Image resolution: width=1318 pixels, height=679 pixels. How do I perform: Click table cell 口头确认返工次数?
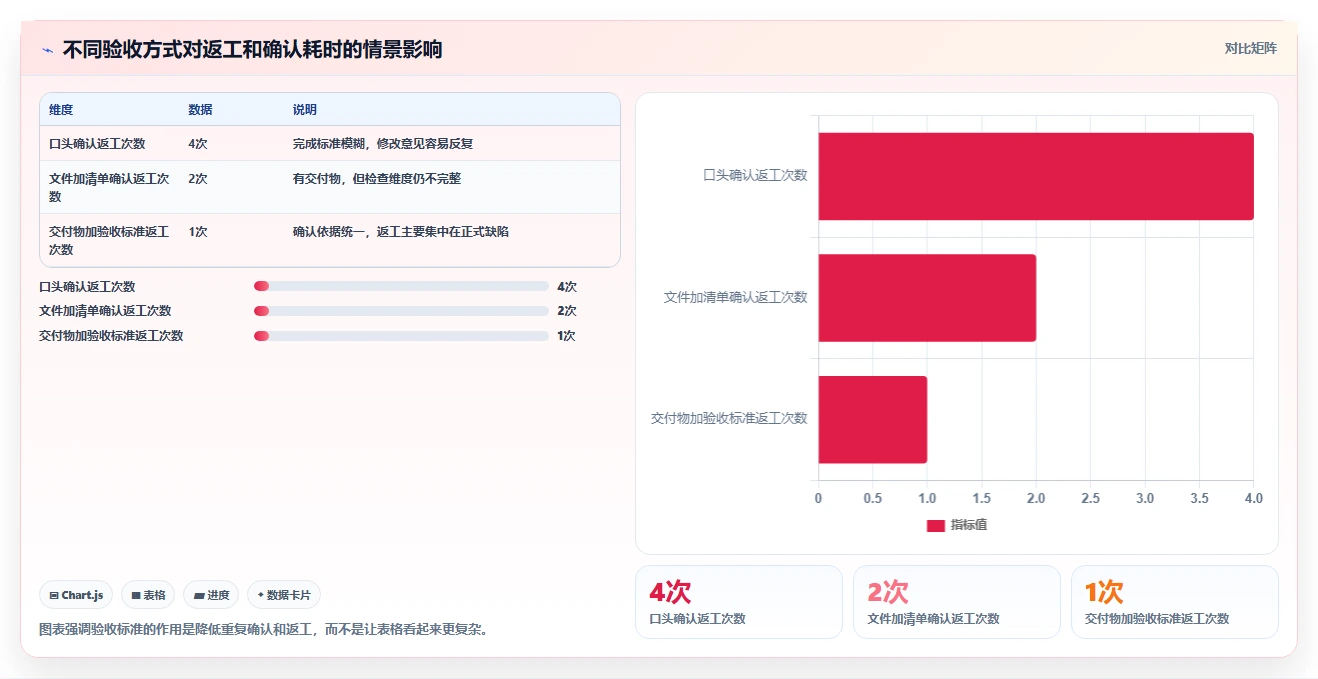(x=97, y=144)
